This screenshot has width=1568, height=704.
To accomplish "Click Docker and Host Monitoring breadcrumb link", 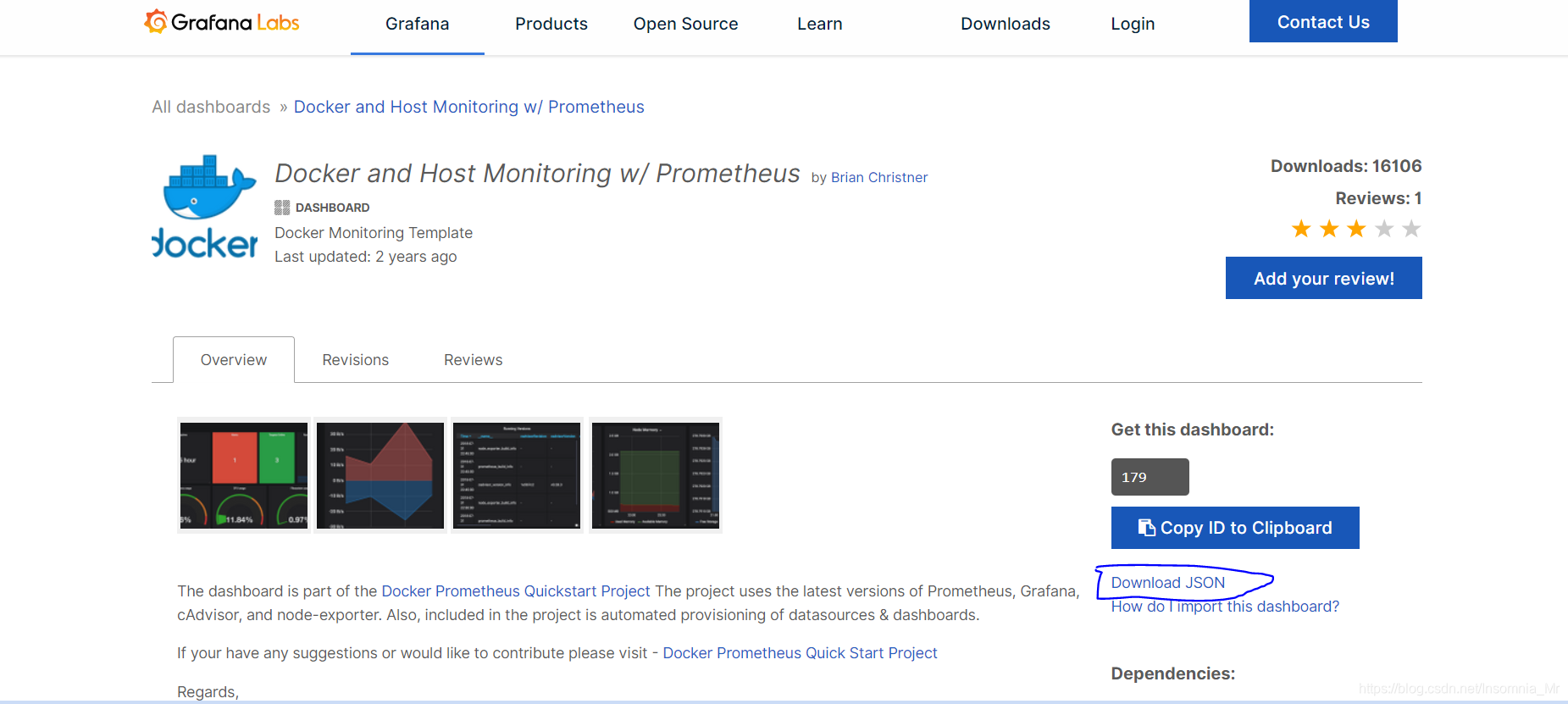I will (x=468, y=107).
